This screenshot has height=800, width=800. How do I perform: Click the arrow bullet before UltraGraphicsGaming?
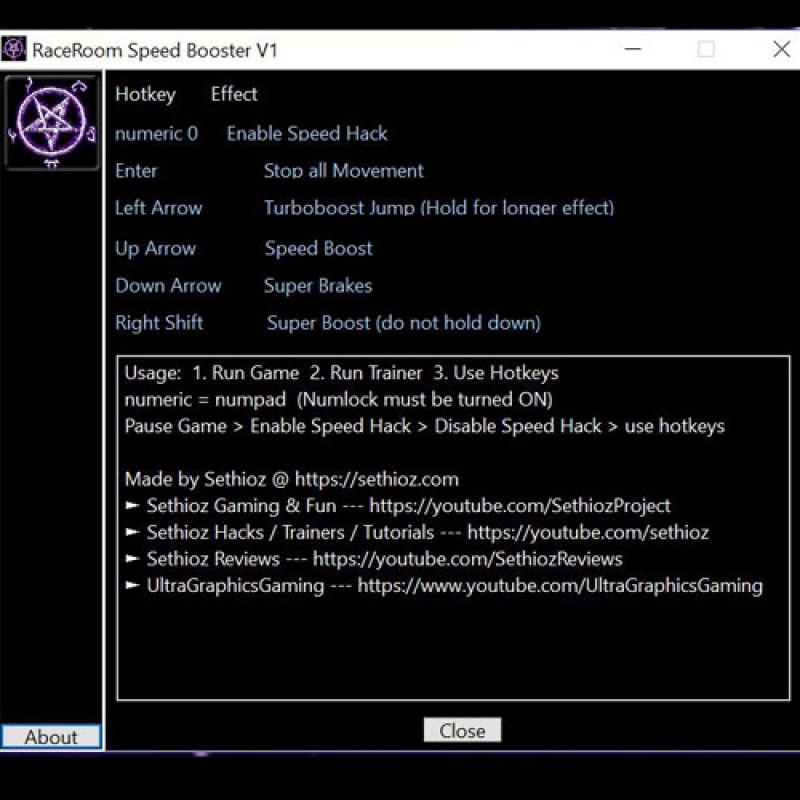pyautogui.click(x=132, y=585)
